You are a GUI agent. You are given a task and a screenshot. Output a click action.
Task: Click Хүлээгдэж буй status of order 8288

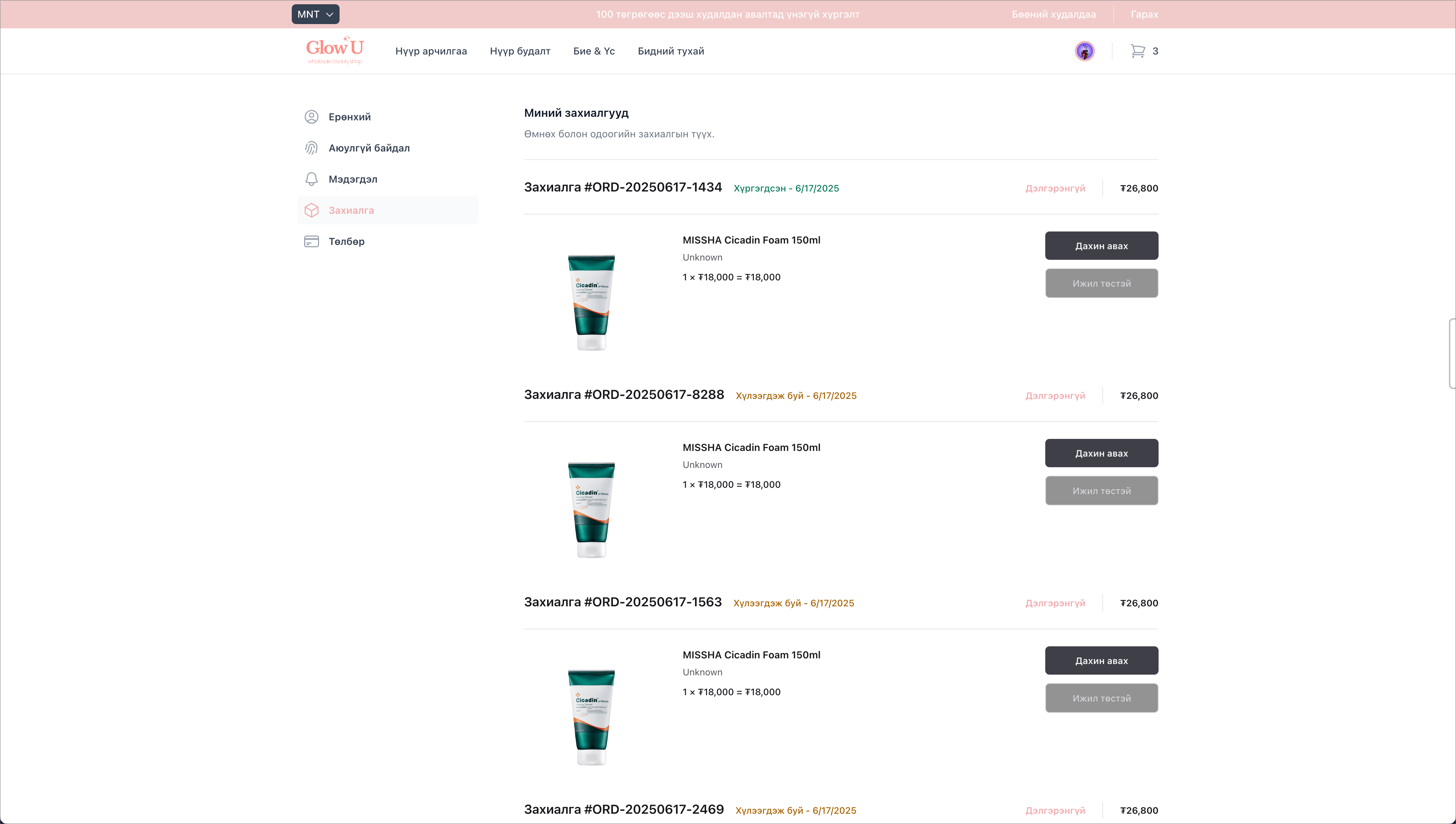(x=796, y=396)
